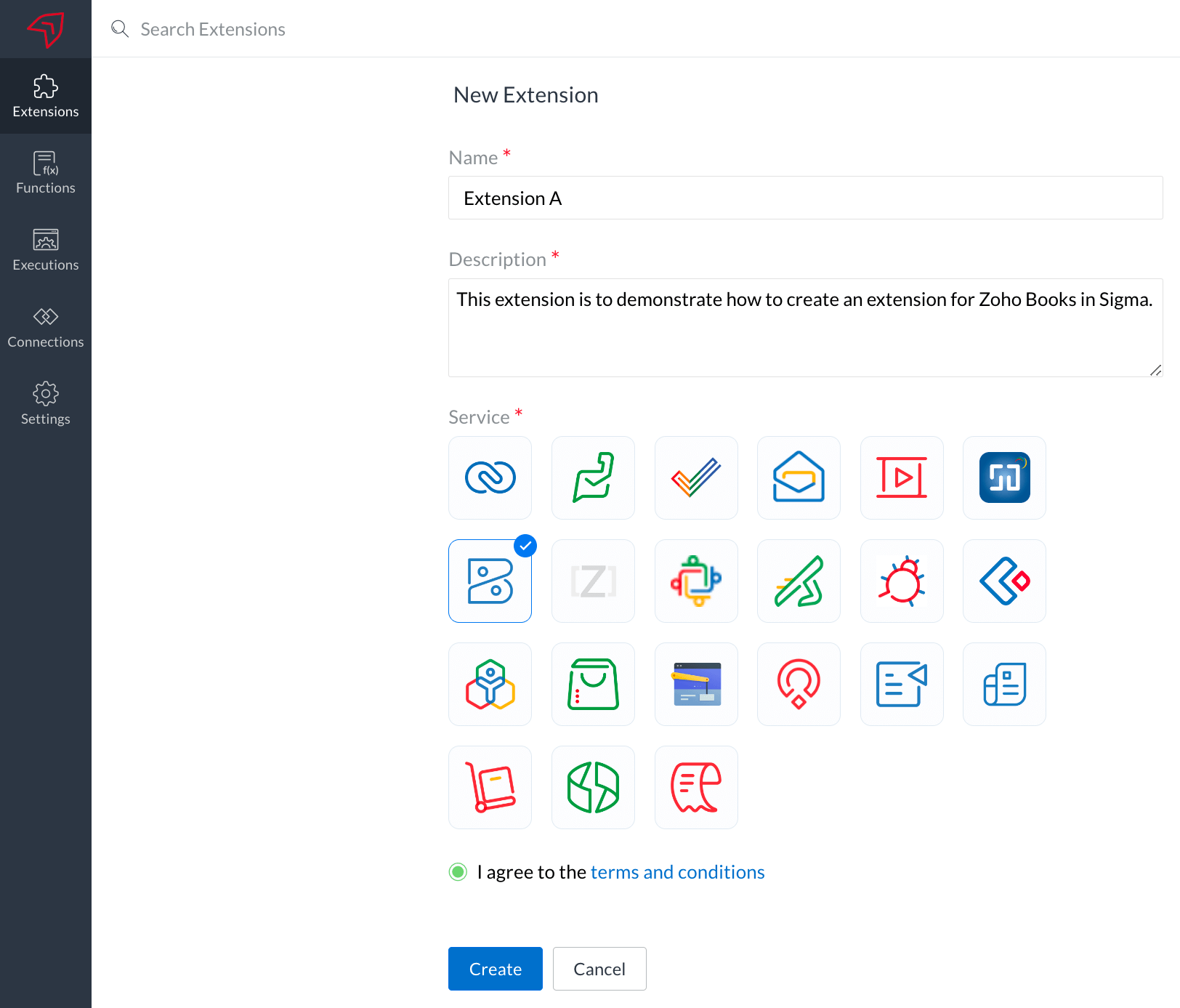The height and width of the screenshot is (1008, 1180).
Task: Select the Zoho Analytics service icon
Action: [x=593, y=787]
